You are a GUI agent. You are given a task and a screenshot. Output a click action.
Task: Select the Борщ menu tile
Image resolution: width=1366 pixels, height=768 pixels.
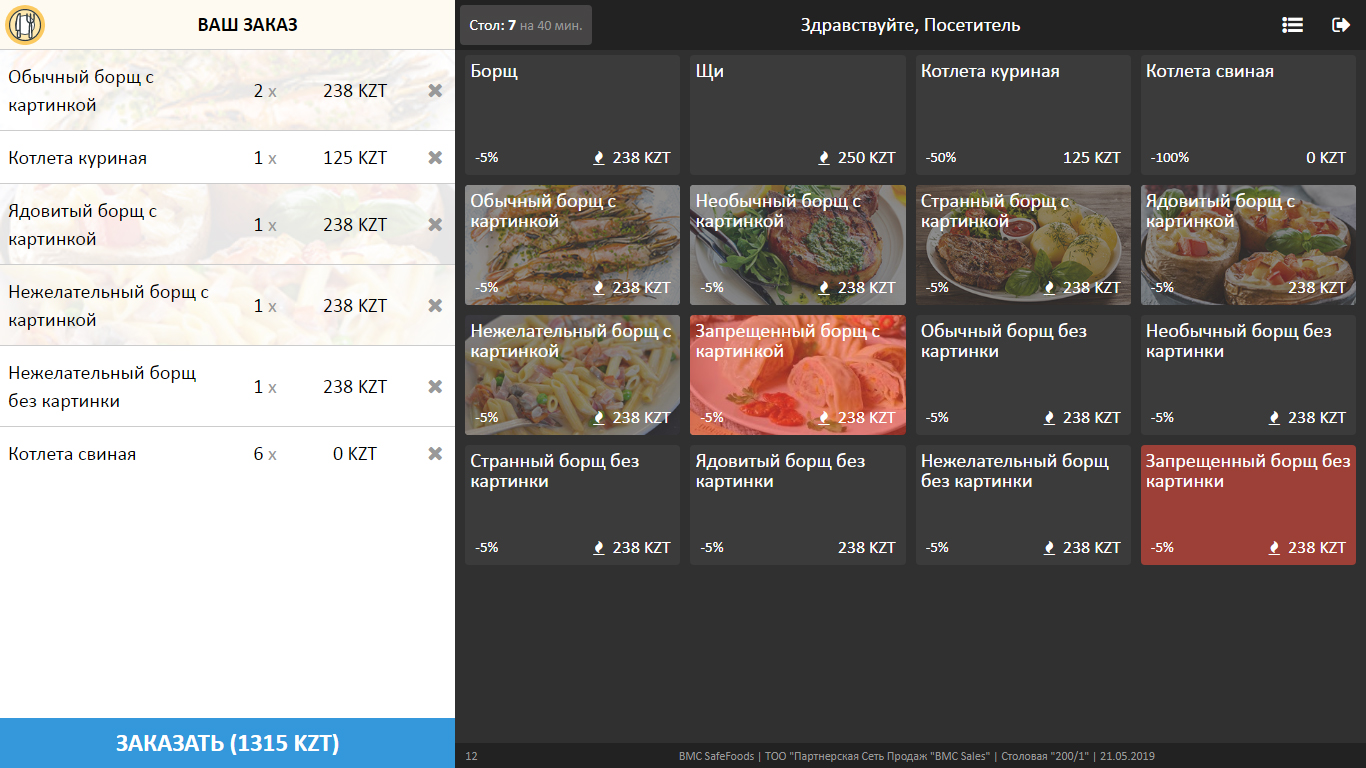[572, 115]
